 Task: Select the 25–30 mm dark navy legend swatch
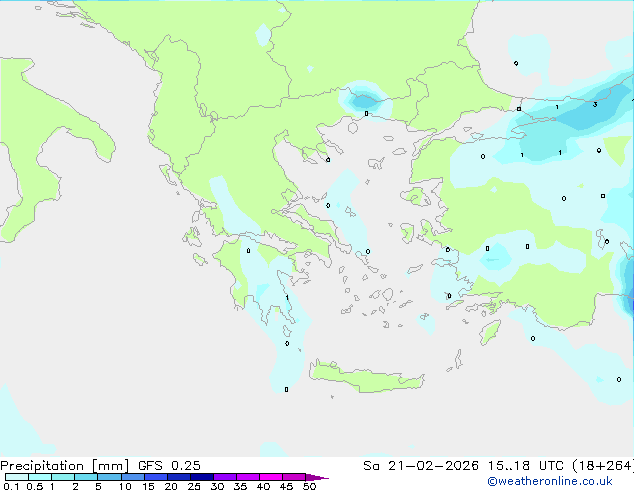tap(202, 477)
